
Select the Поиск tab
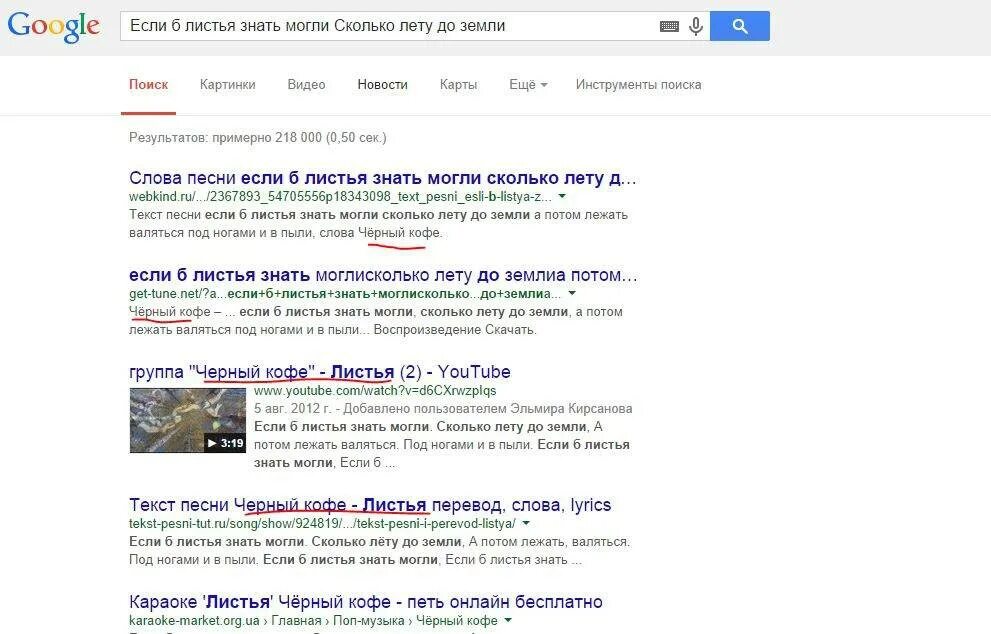pos(149,85)
